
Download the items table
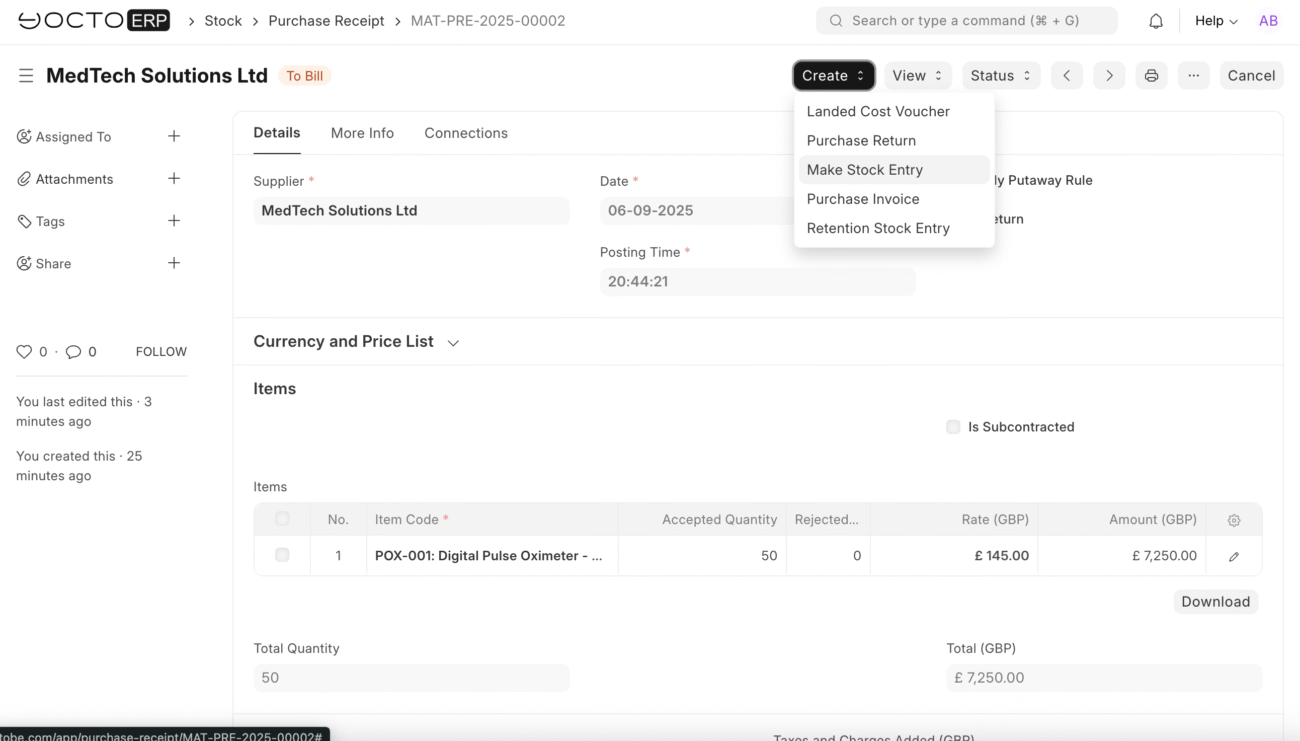1215,602
